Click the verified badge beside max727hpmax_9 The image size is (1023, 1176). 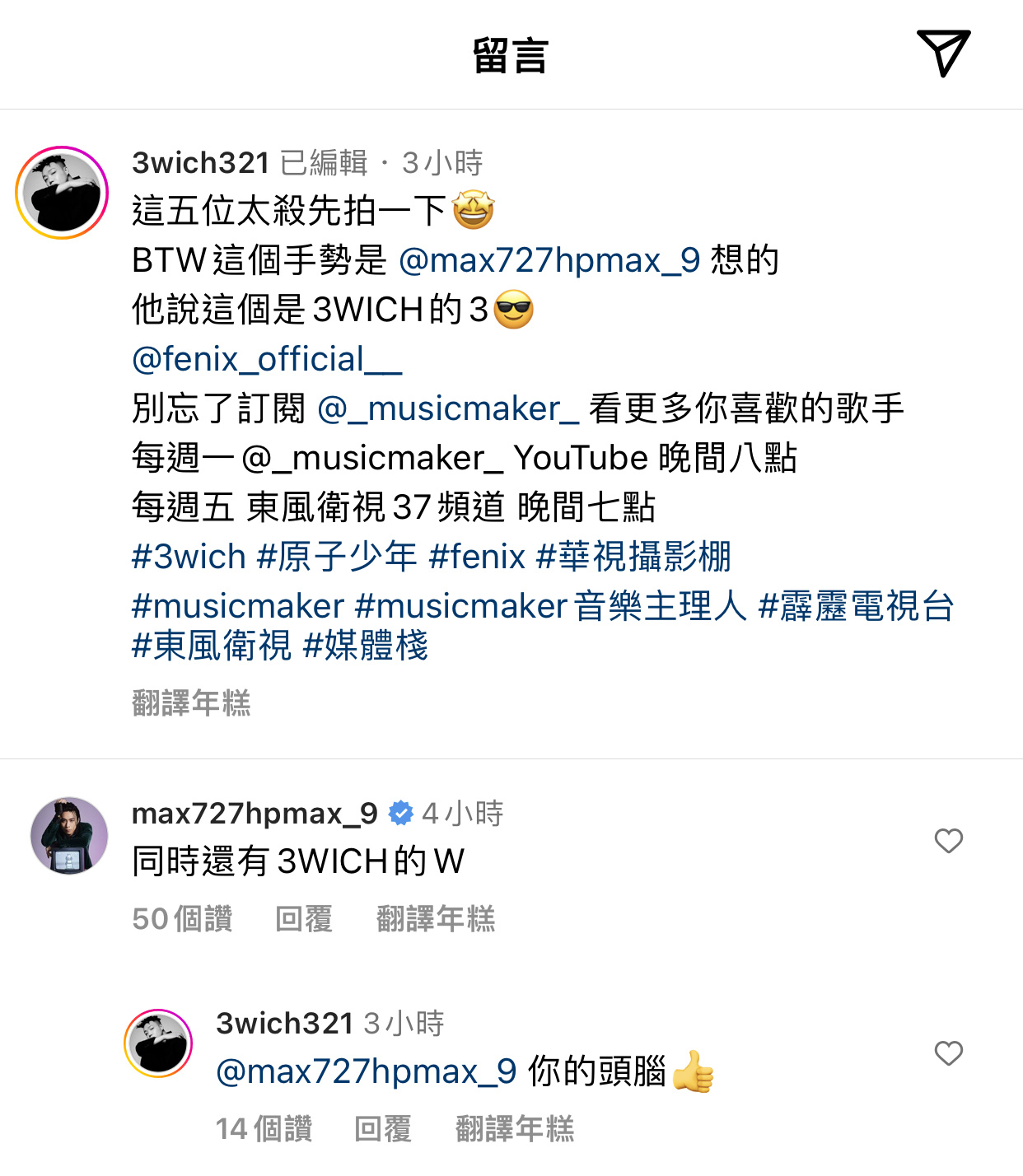point(400,814)
